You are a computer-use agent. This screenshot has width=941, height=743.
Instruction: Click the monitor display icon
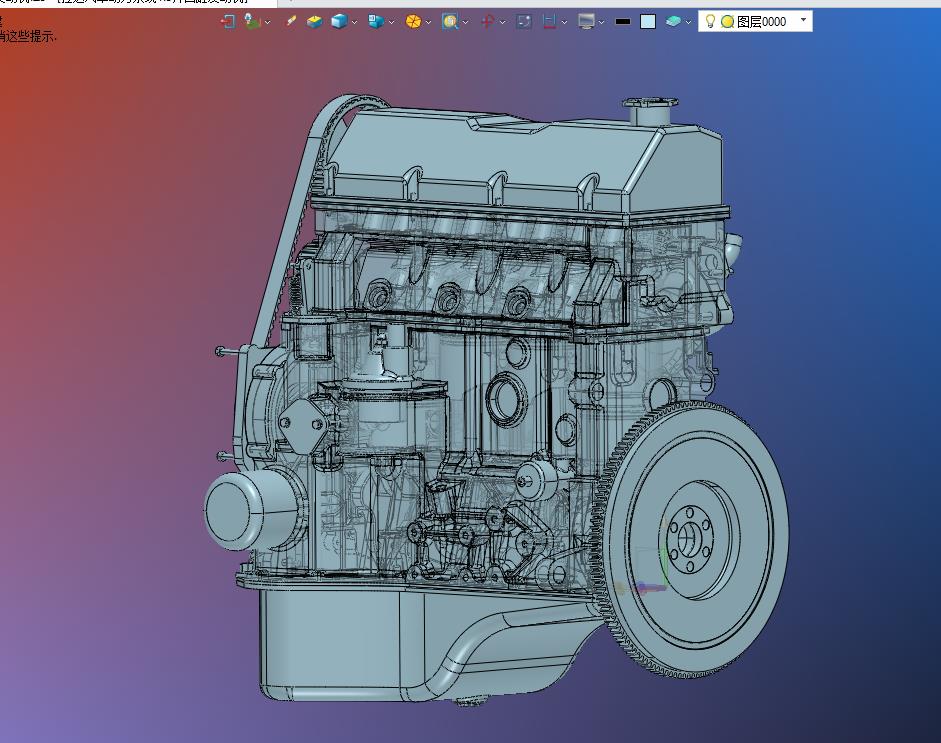click(x=586, y=21)
